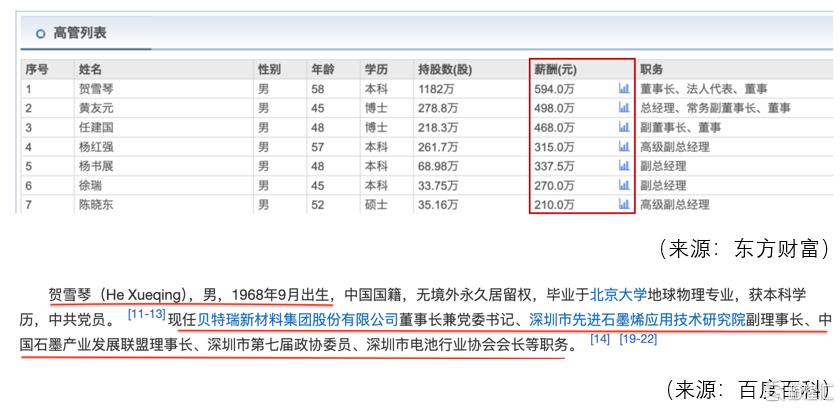Click the age 58 in 贺雪琴's row
This screenshot has height=408, width=840.
318,89
